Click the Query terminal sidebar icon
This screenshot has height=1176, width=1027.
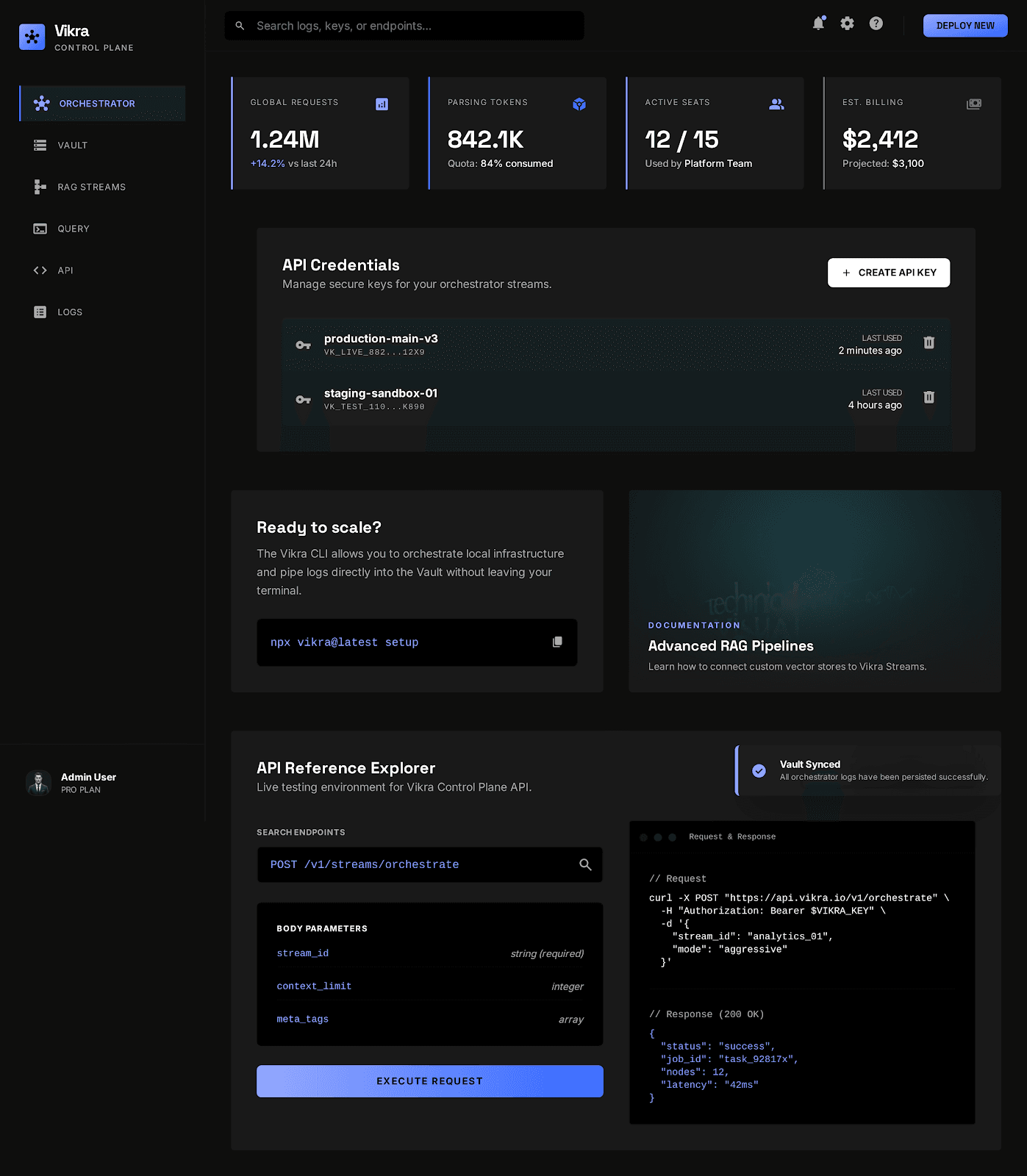coord(40,229)
